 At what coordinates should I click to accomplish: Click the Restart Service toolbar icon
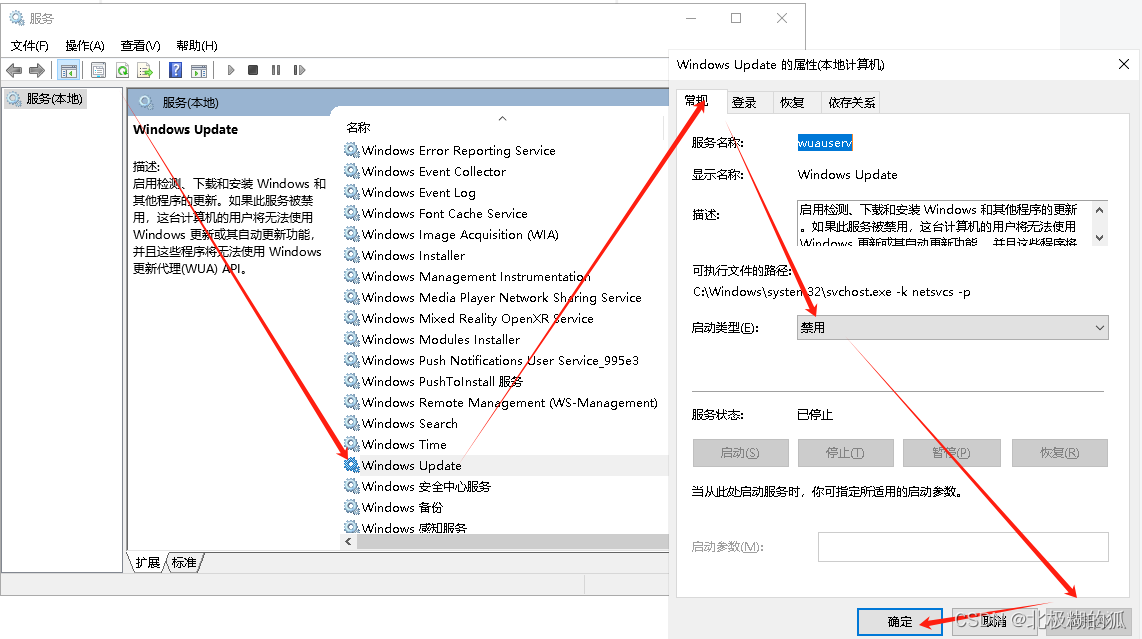tap(299, 70)
